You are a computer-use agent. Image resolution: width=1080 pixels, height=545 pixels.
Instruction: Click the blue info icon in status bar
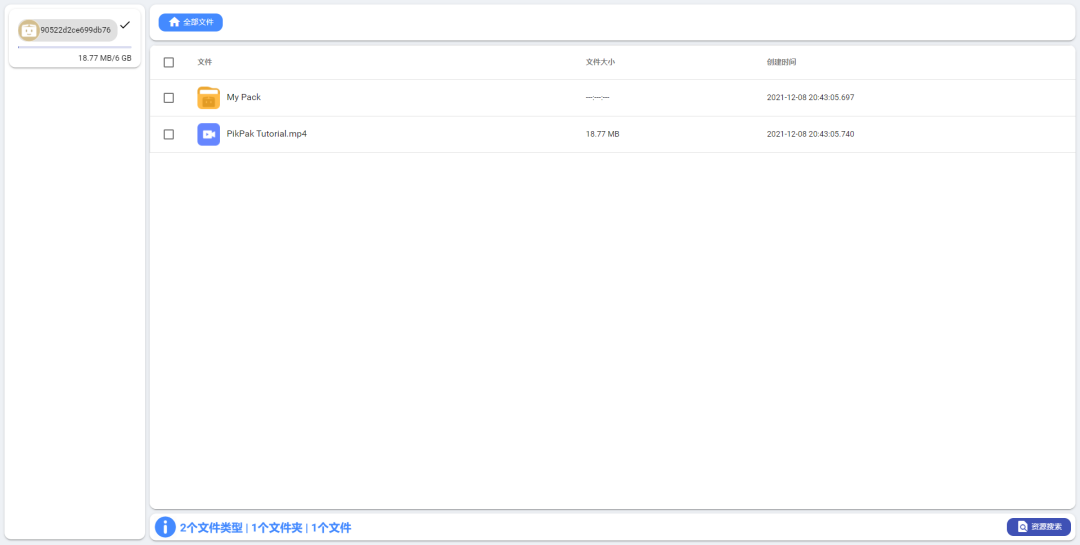point(165,527)
